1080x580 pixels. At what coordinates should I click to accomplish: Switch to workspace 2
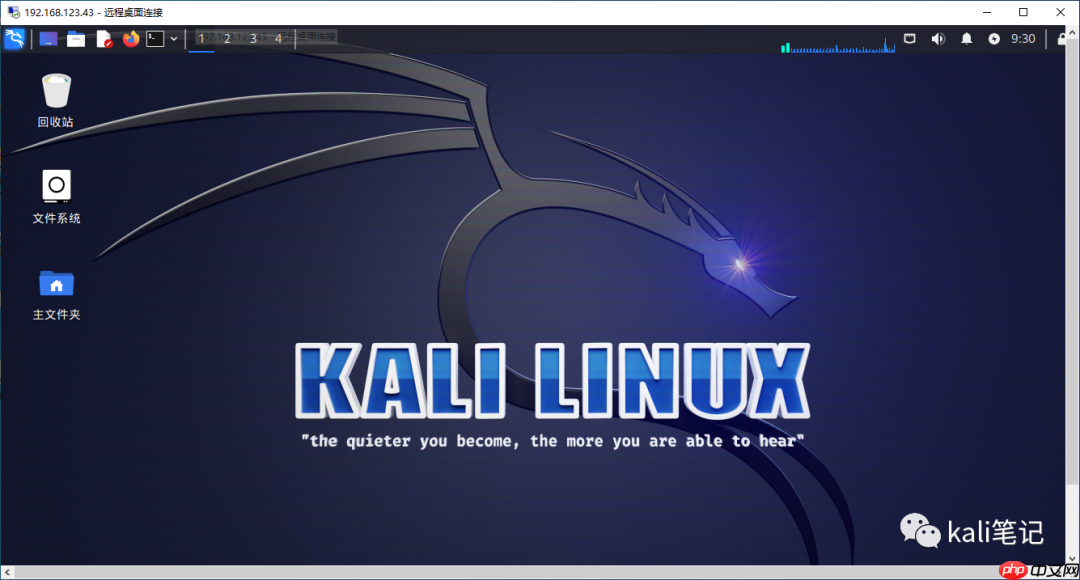(x=227, y=38)
